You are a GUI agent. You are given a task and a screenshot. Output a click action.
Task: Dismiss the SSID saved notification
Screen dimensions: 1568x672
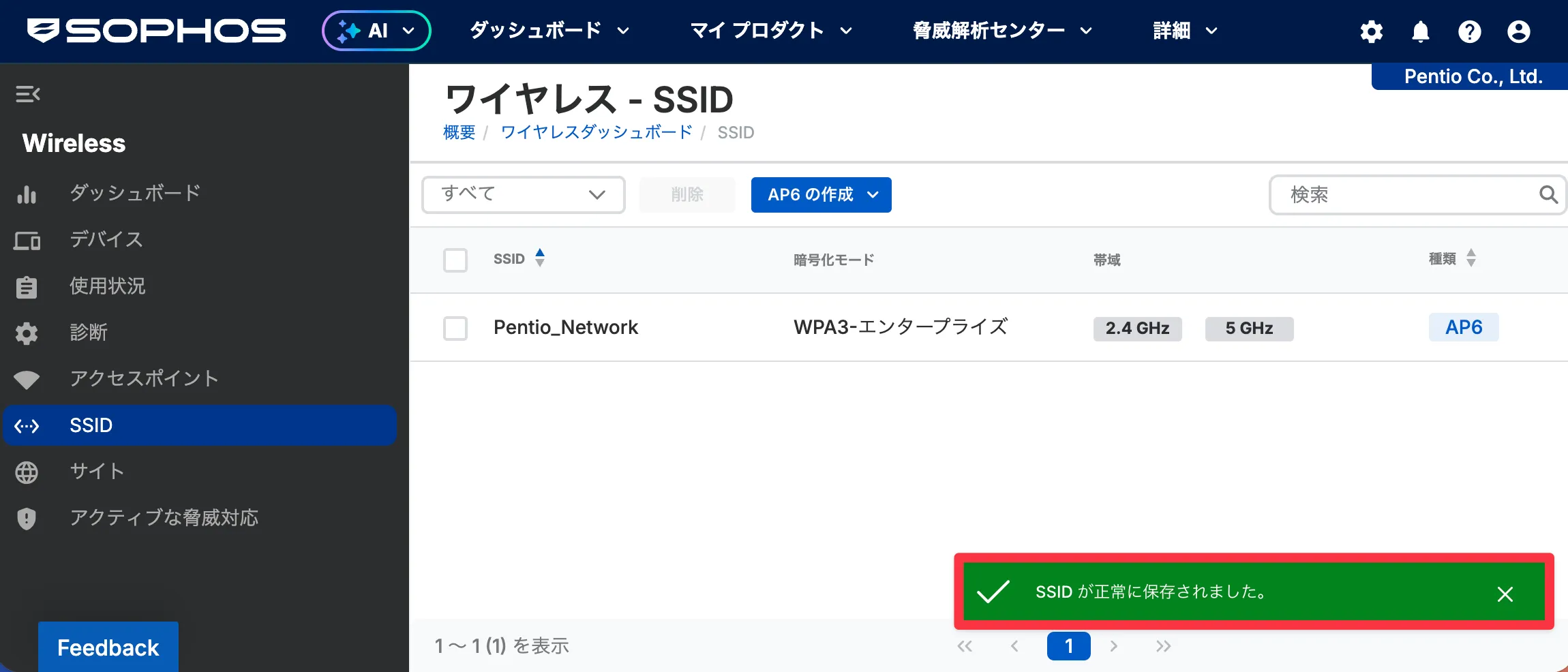[1505, 594]
